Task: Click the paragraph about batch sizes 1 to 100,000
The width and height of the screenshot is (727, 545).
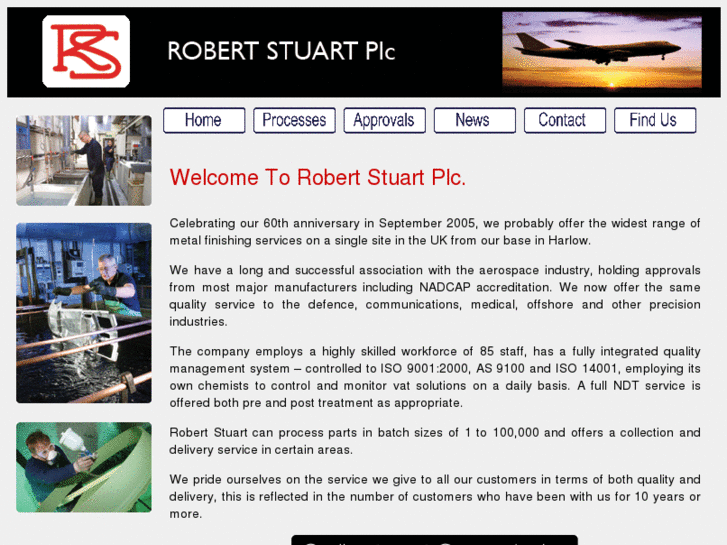Action: click(x=435, y=441)
